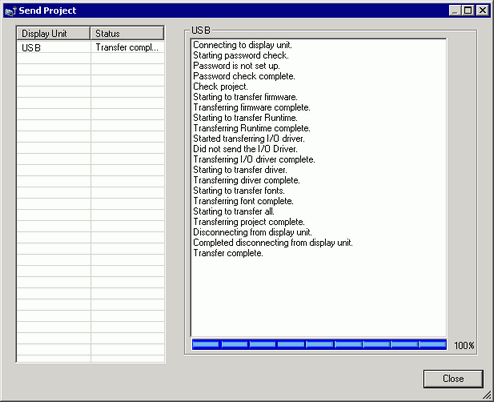
Task: Click the 'Transfer compl...' status cell
Action: 127,48
